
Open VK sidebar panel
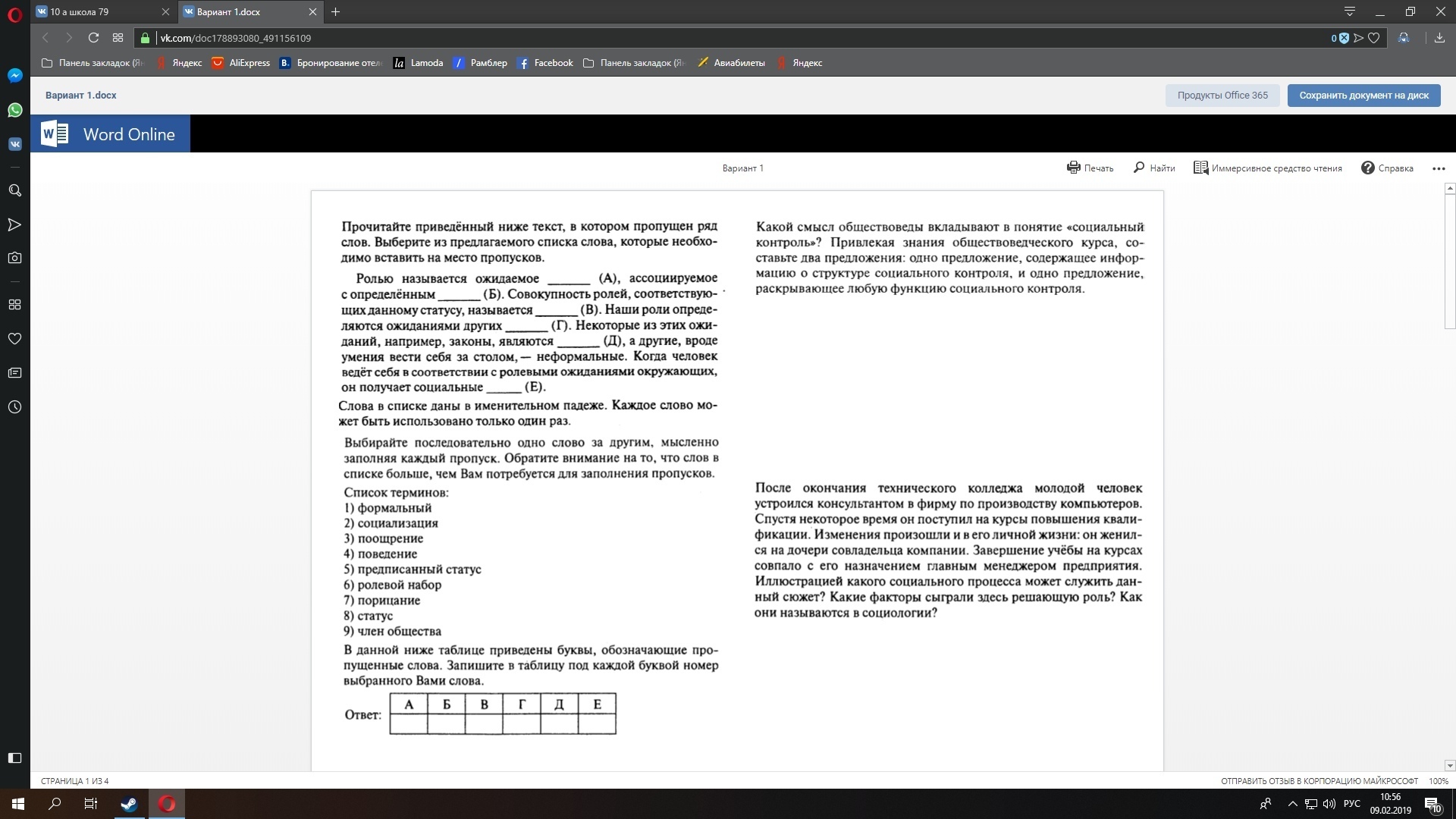(14, 143)
